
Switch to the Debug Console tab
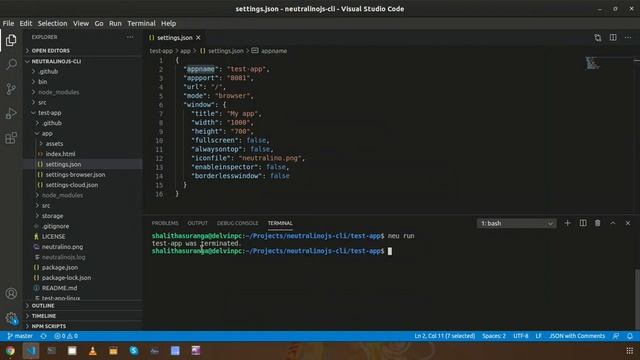click(x=238, y=223)
